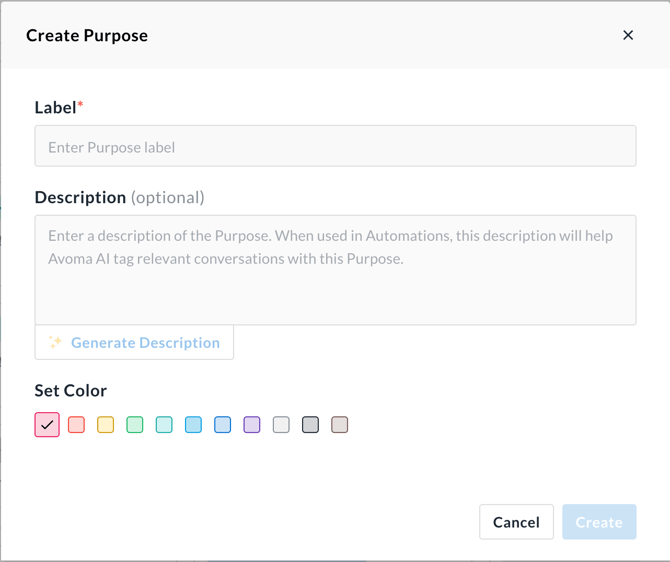Viewport: 670px width, 562px height.
Task: Click the Description (optional) field heading
Action: click(119, 197)
